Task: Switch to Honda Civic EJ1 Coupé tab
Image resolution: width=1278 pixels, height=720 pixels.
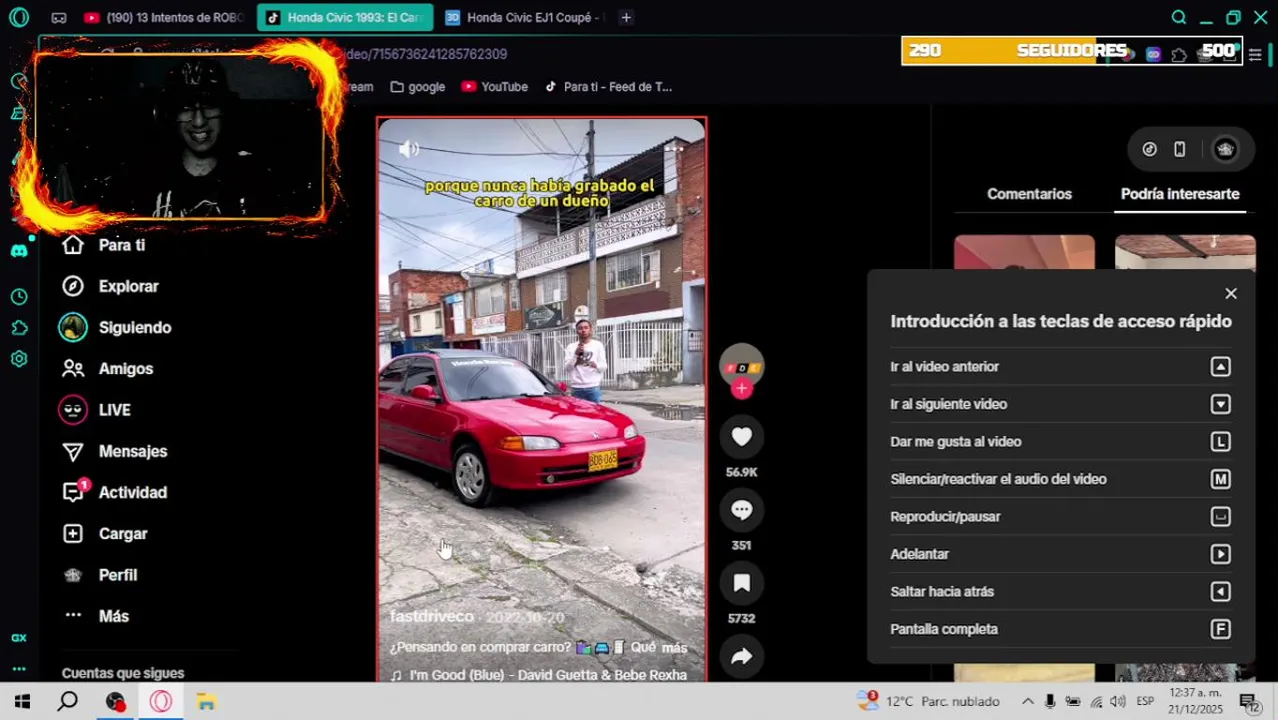Action: coord(523,17)
